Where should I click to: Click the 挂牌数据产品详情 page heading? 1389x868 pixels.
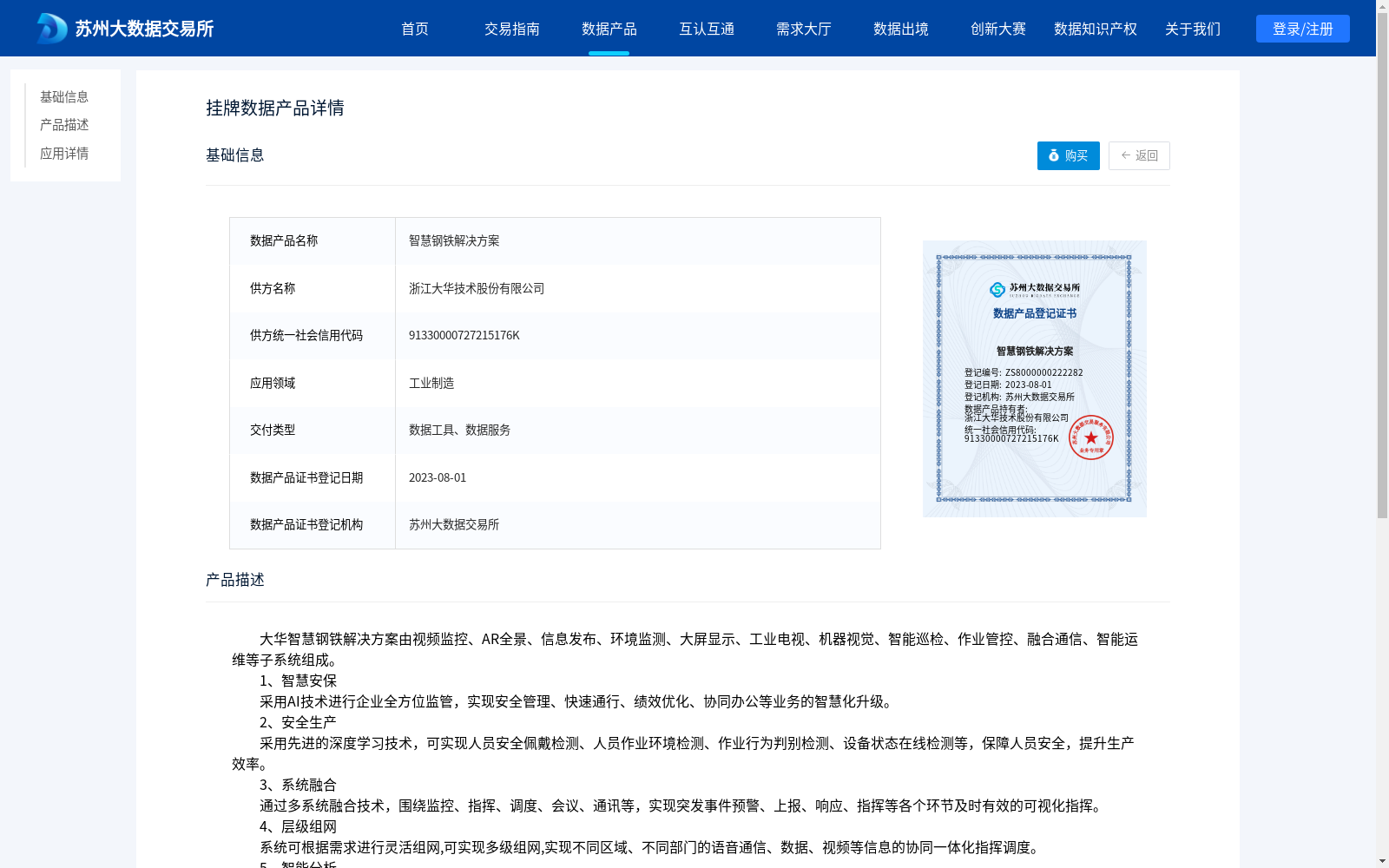(275, 108)
